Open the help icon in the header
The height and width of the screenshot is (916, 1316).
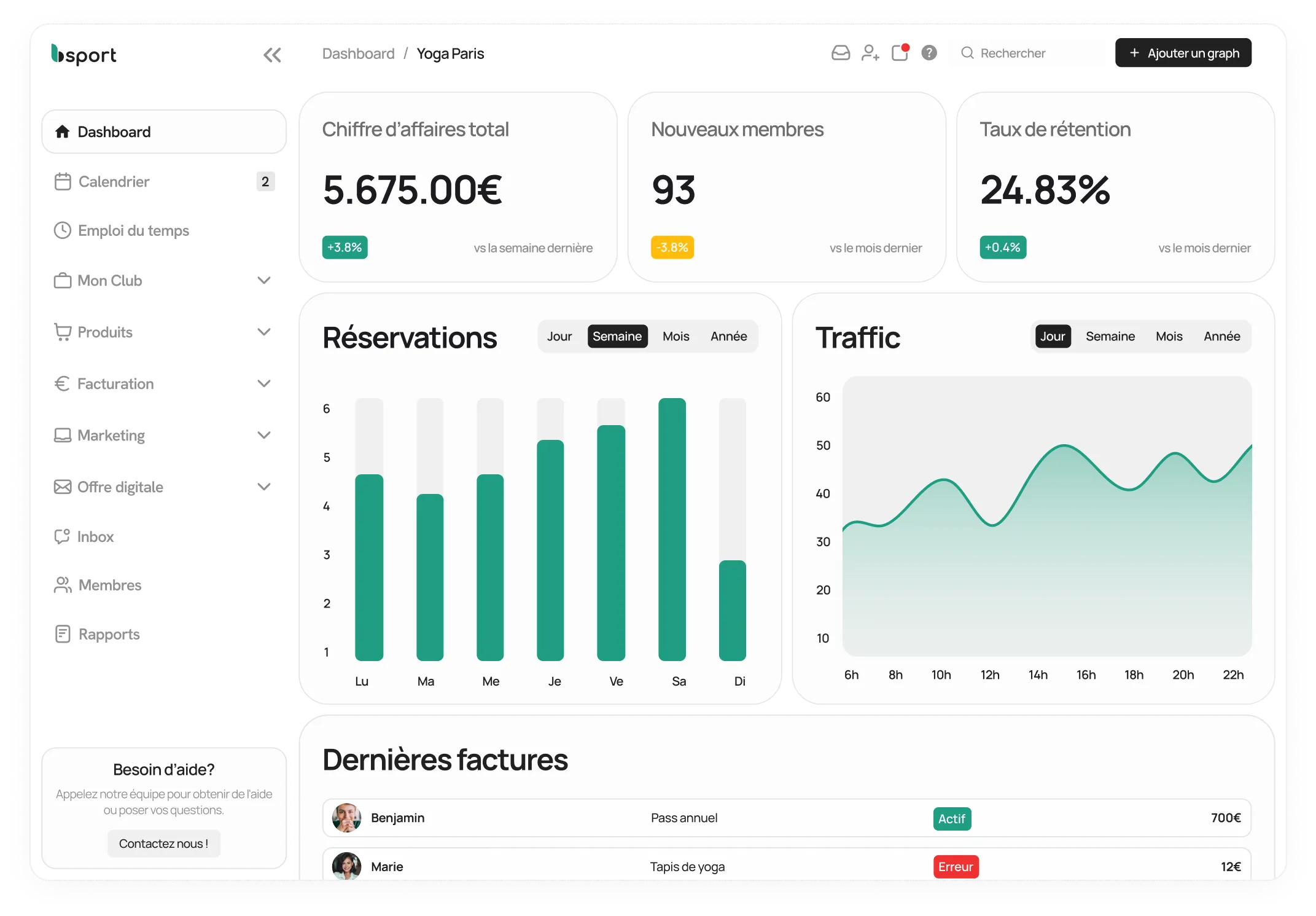click(x=929, y=53)
